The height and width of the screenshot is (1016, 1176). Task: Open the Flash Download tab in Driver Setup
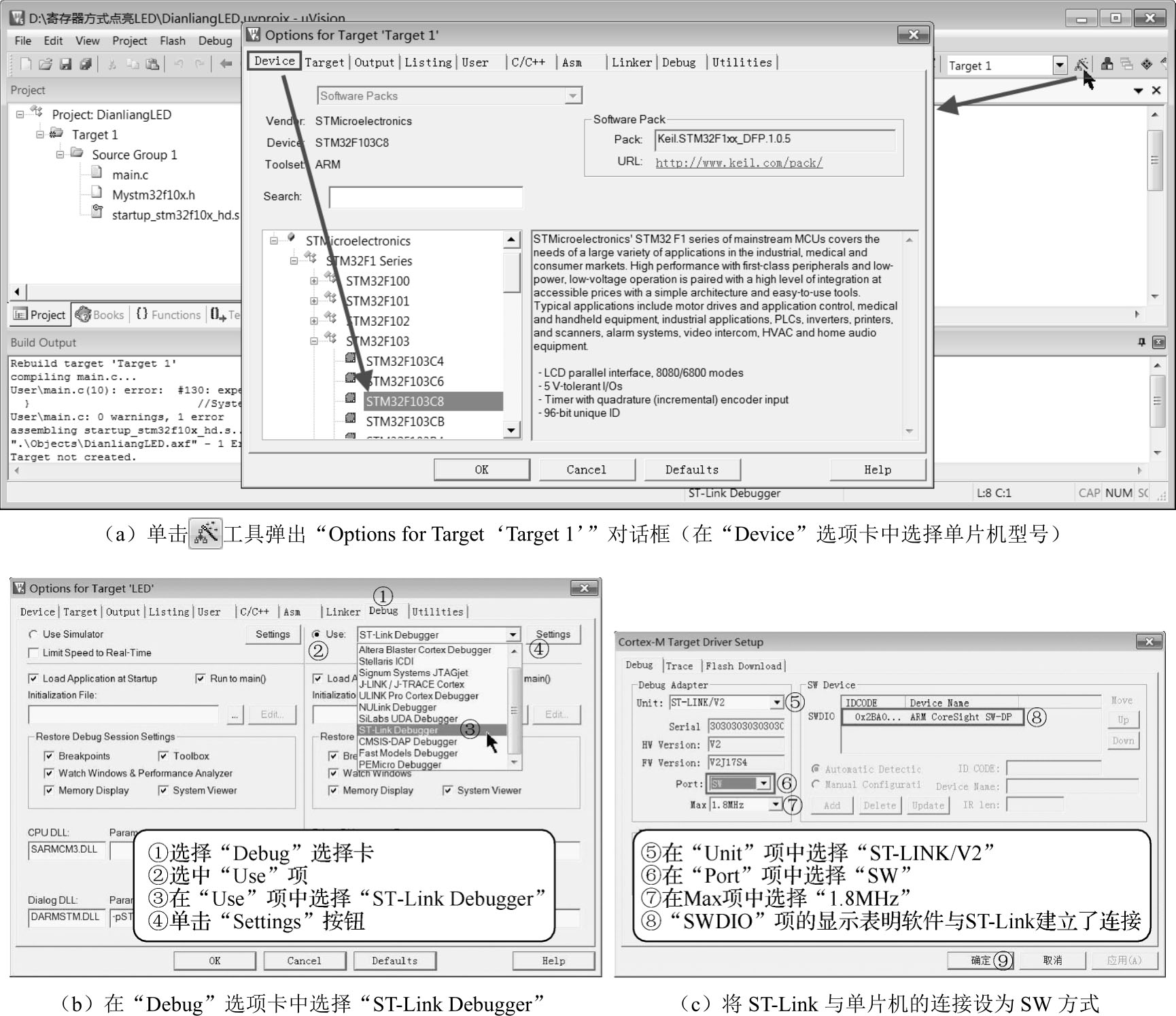pos(744,666)
